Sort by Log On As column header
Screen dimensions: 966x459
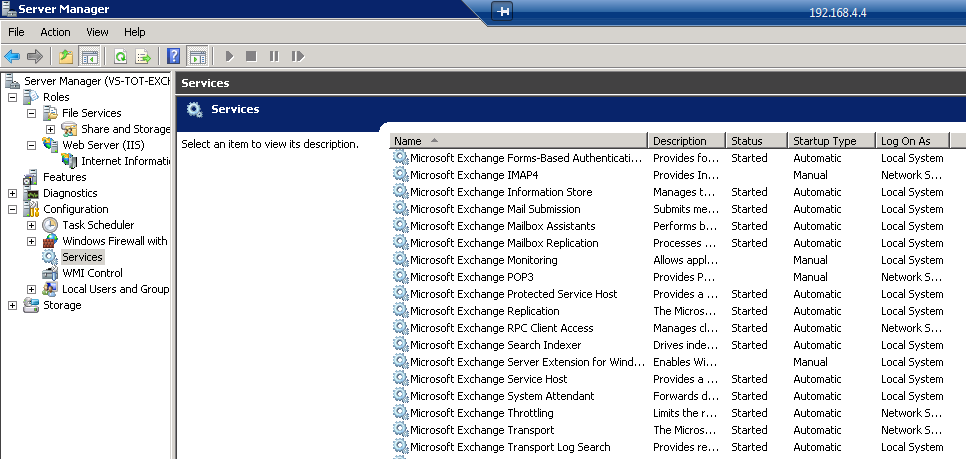913,141
